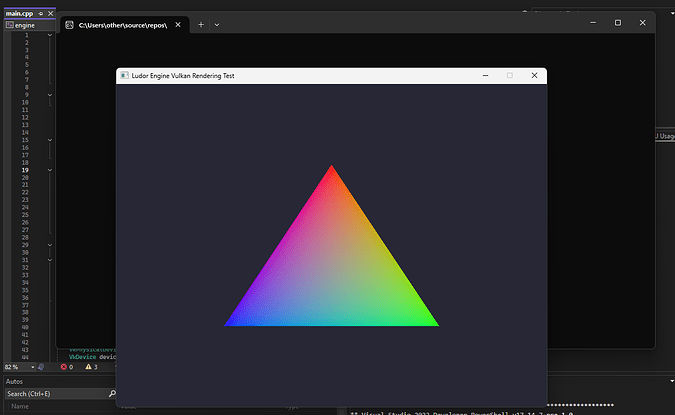The width and height of the screenshot is (675, 415).
Task: Click the Usage tab at right edge
Action: click(665, 136)
